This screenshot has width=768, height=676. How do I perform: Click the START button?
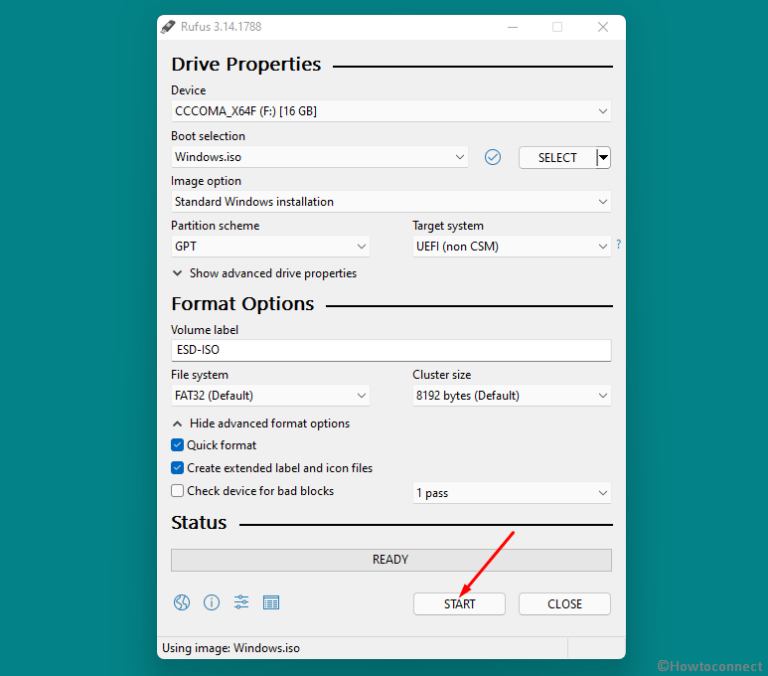459,604
